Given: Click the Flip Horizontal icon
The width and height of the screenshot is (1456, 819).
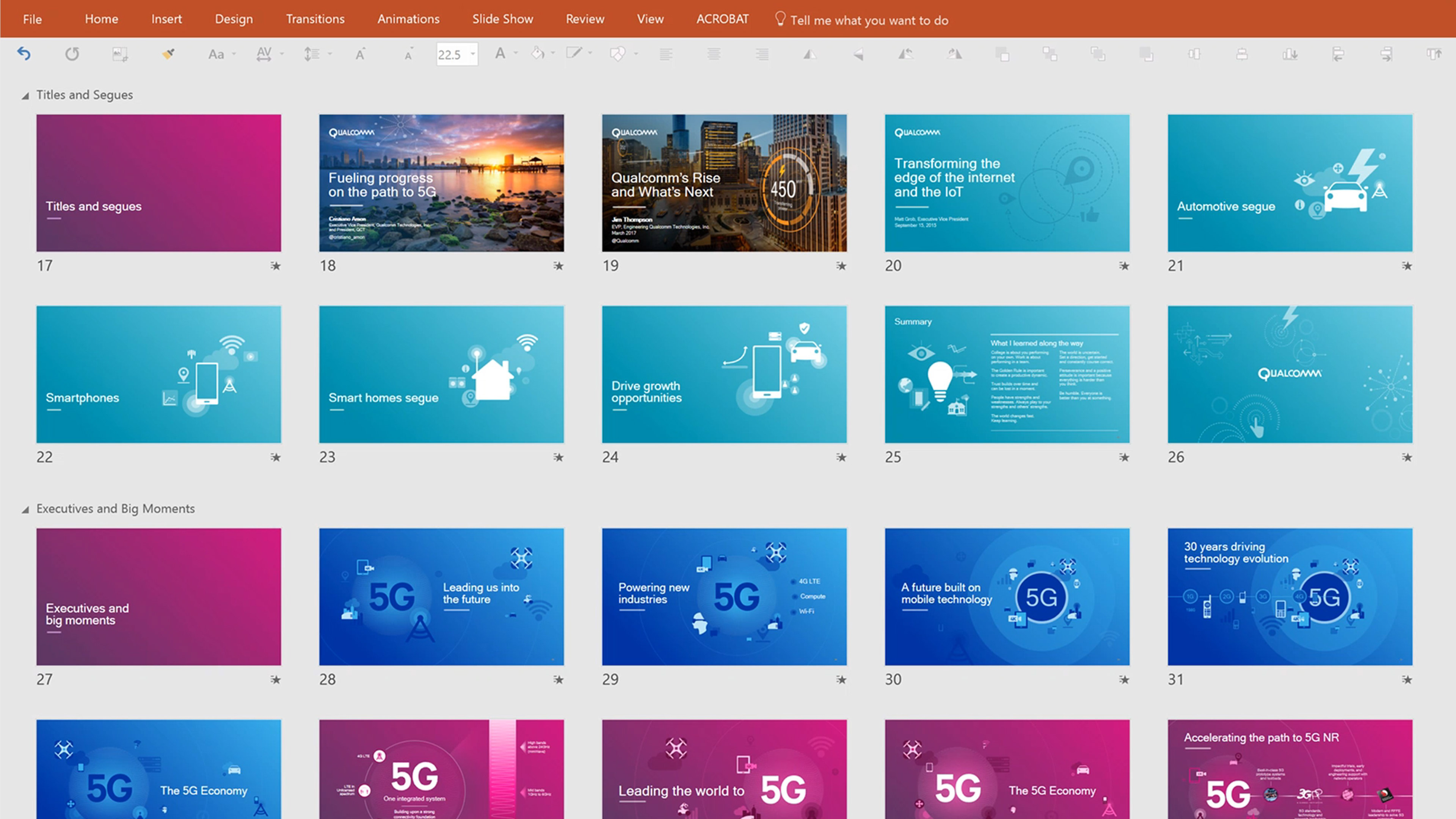Looking at the screenshot, I should point(810,54).
